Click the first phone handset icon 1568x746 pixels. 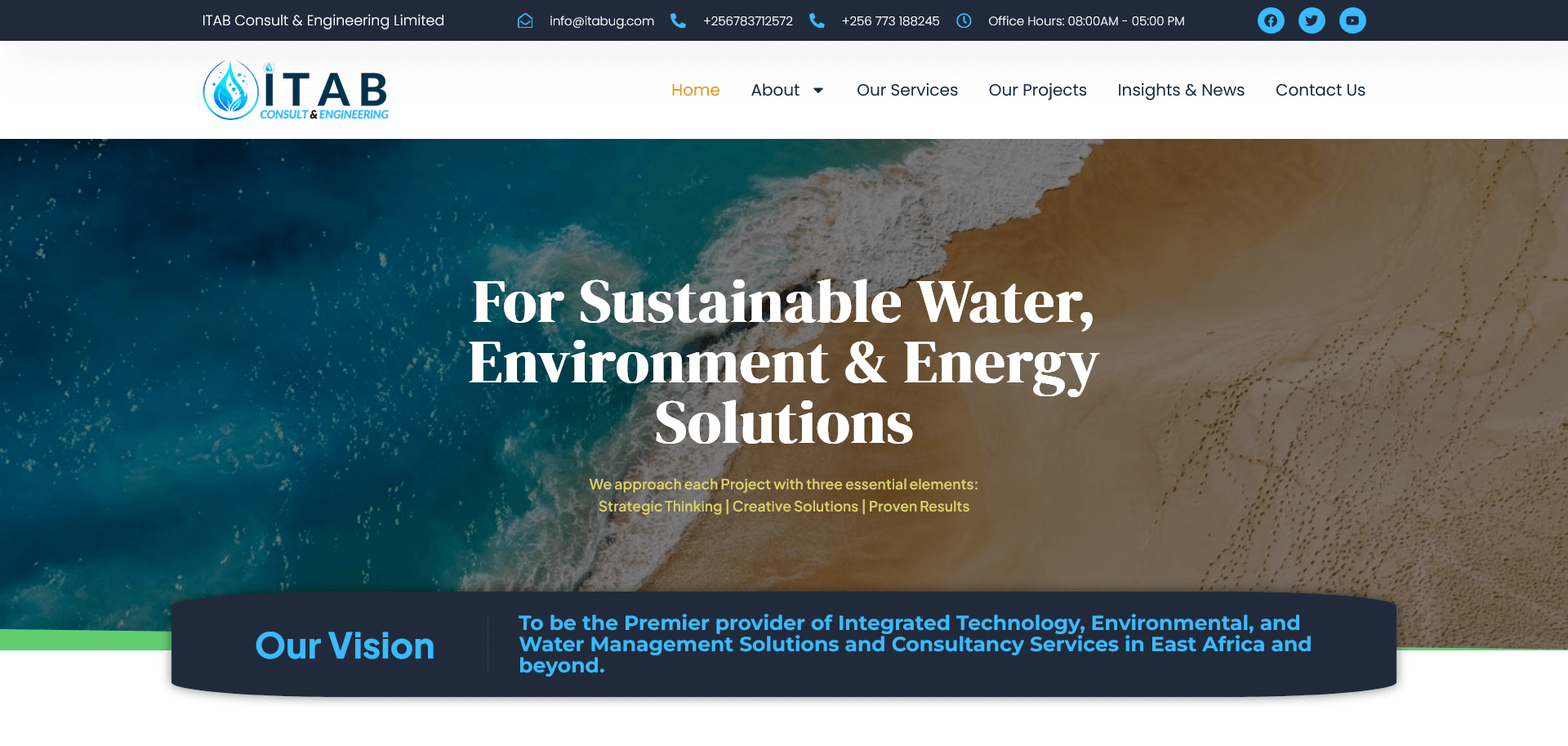coord(678,20)
